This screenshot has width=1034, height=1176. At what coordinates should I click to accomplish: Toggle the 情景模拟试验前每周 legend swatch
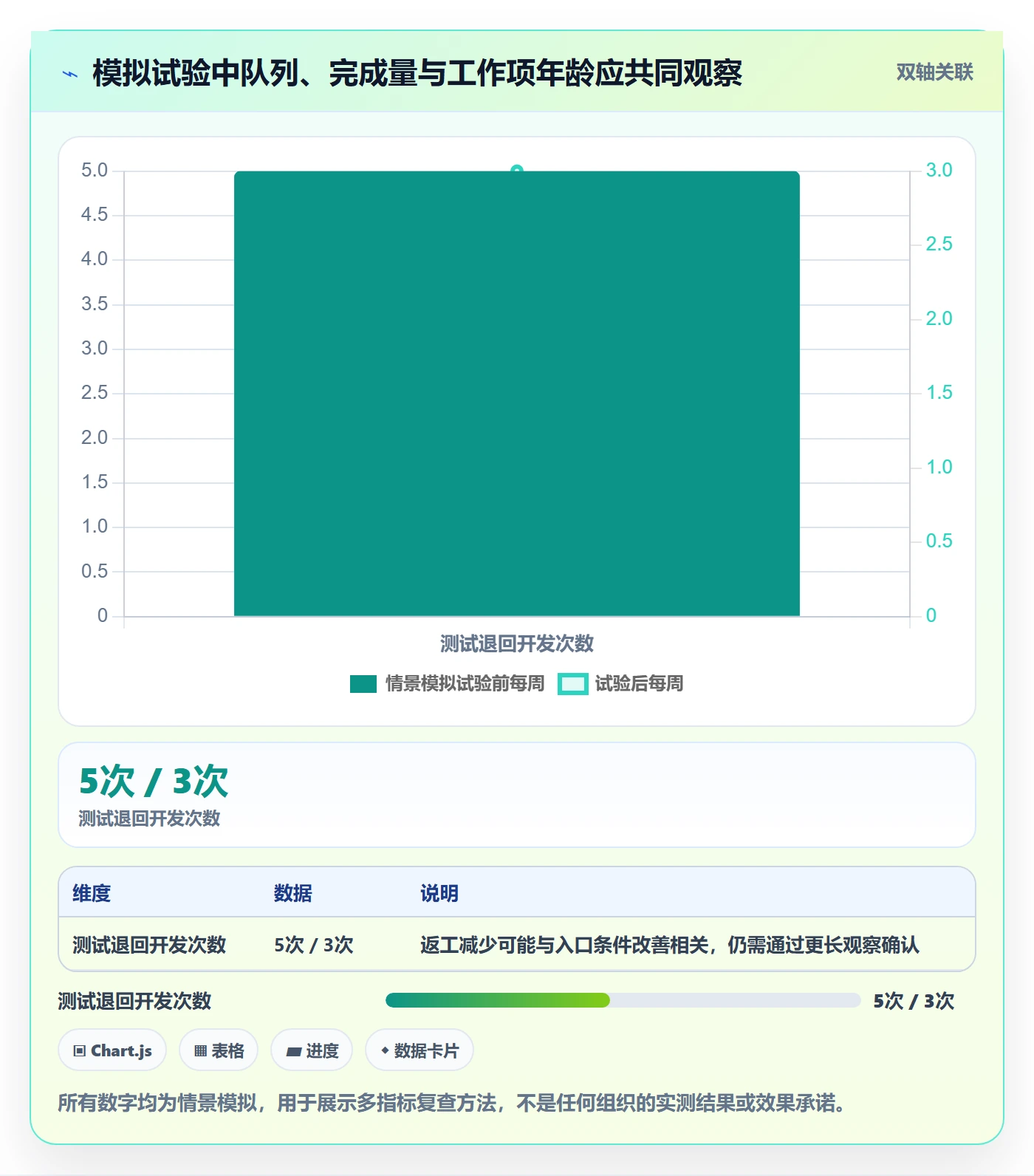point(363,684)
